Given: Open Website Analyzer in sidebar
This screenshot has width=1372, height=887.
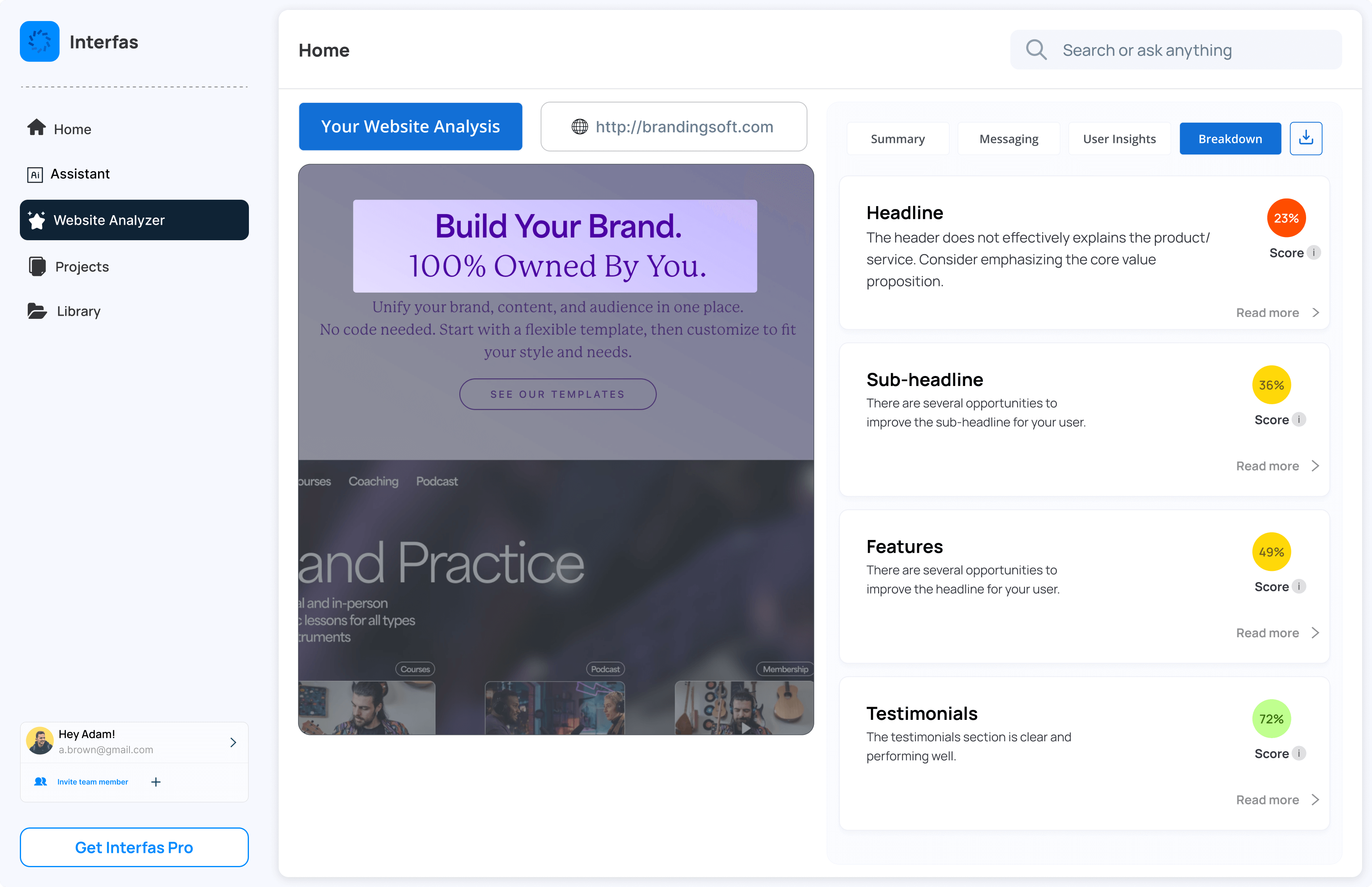Looking at the screenshot, I should pos(134,220).
